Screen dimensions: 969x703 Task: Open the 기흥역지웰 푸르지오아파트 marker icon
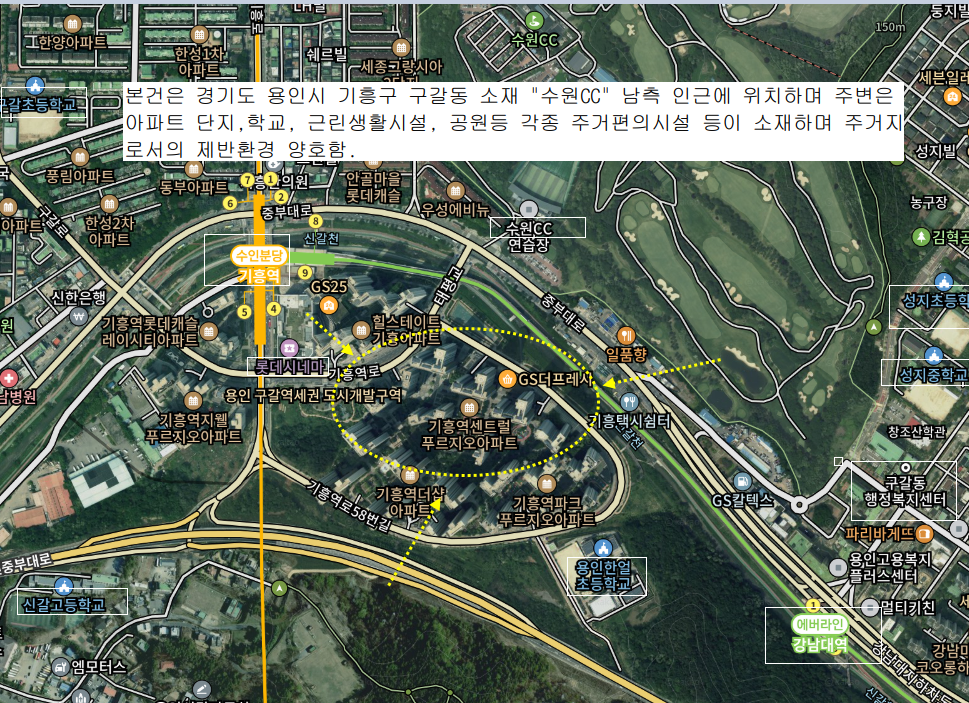tap(193, 401)
